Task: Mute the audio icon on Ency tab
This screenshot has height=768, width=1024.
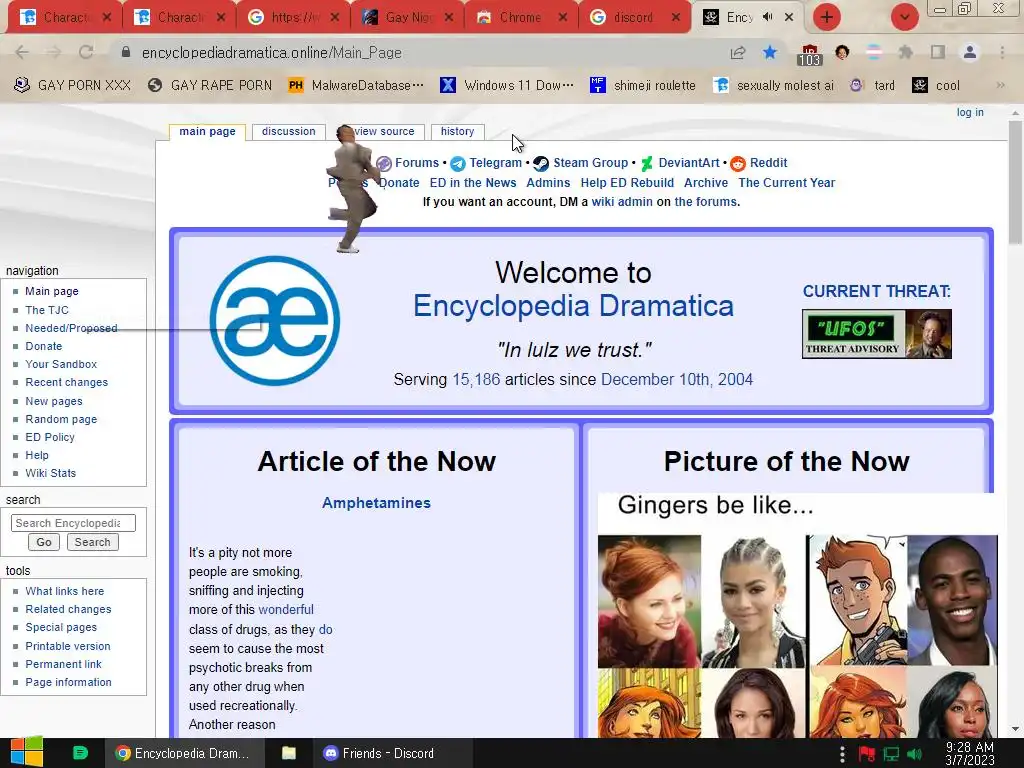Action: click(x=768, y=17)
